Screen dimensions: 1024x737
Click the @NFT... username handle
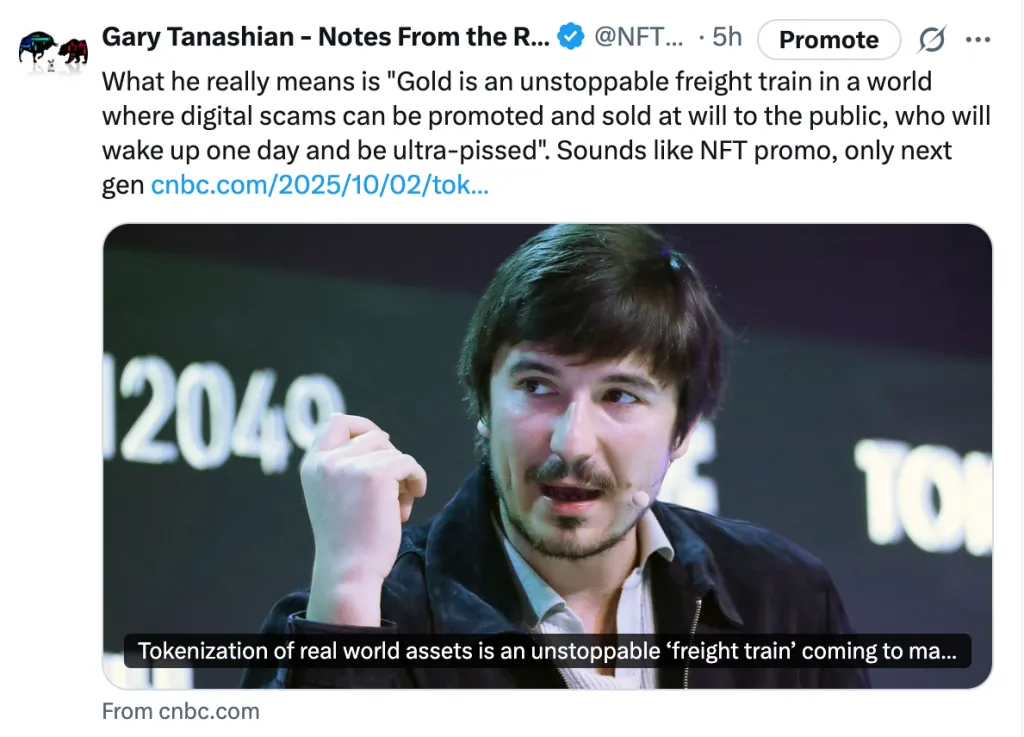click(x=639, y=38)
